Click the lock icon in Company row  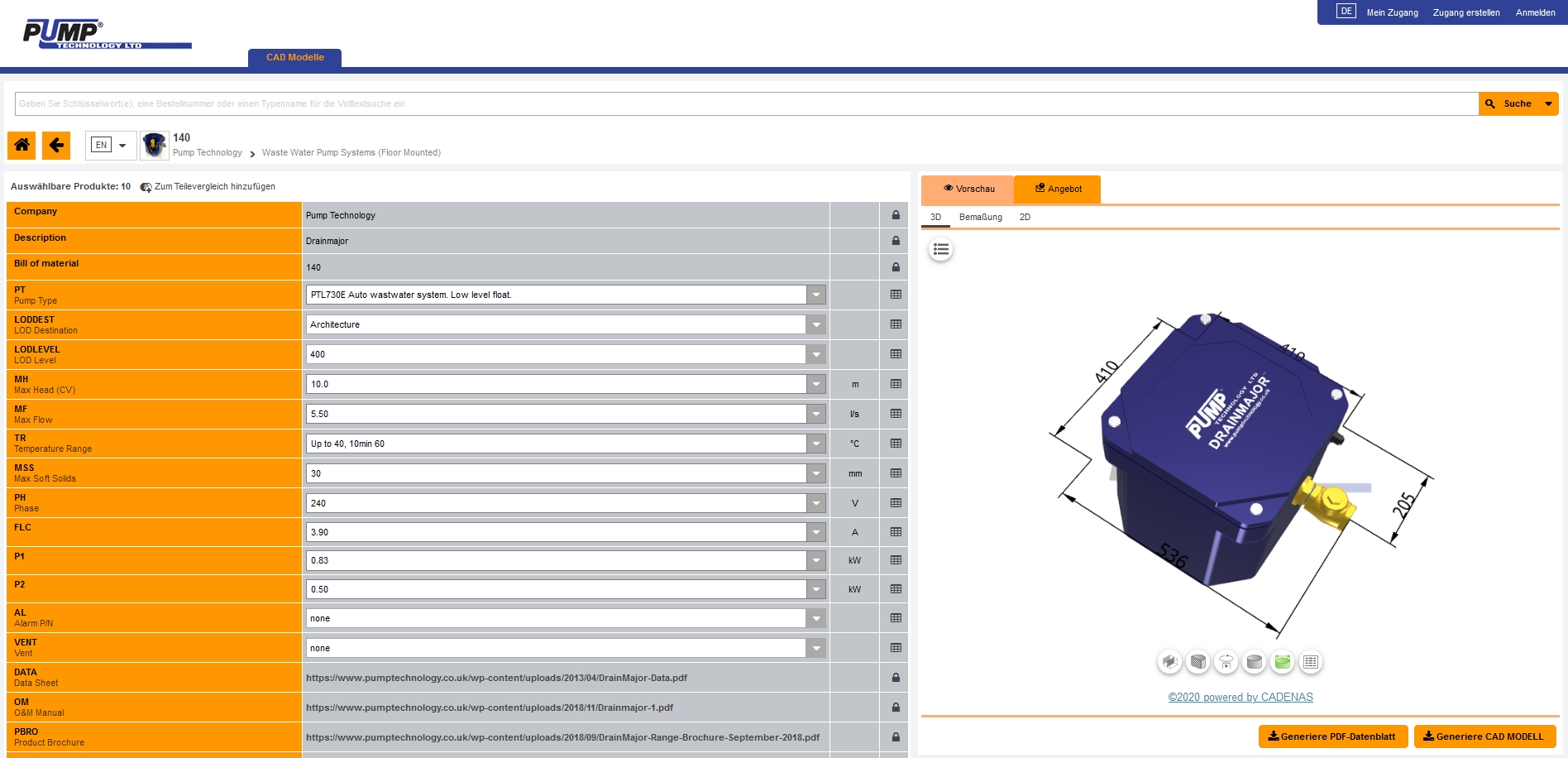896,215
